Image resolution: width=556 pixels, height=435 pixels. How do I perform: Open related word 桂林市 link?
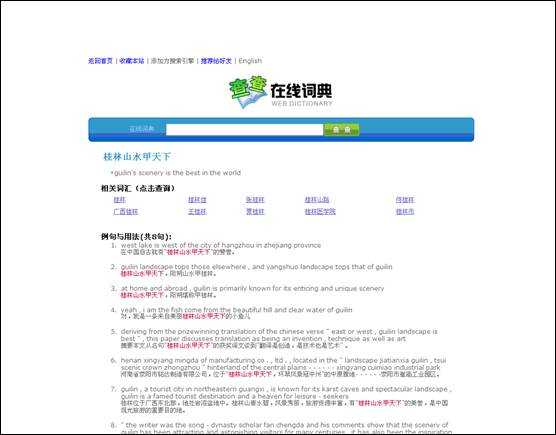pyautogui.click(x=405, y=212)
